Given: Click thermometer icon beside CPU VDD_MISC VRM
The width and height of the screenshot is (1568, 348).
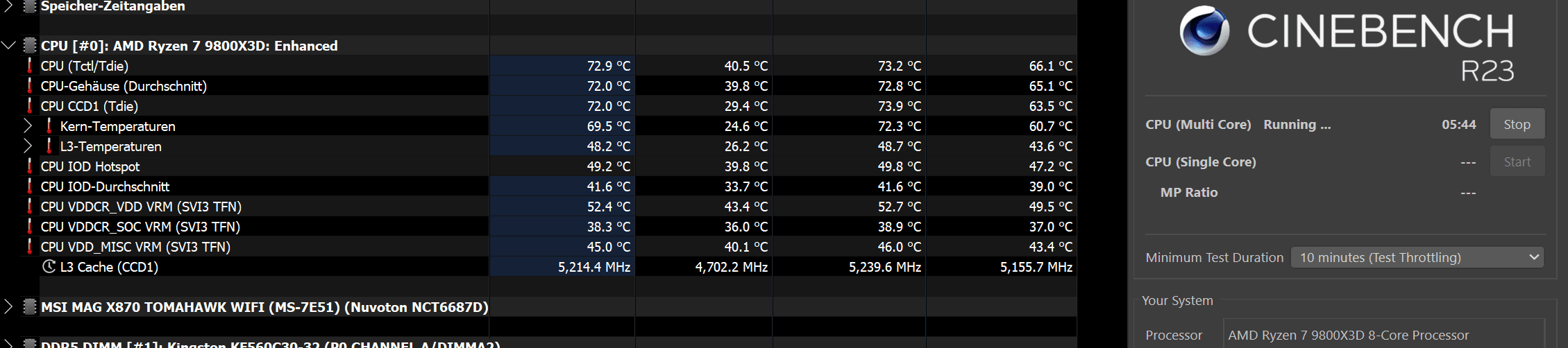Looking at the screenshot, I should coord(29,247).
